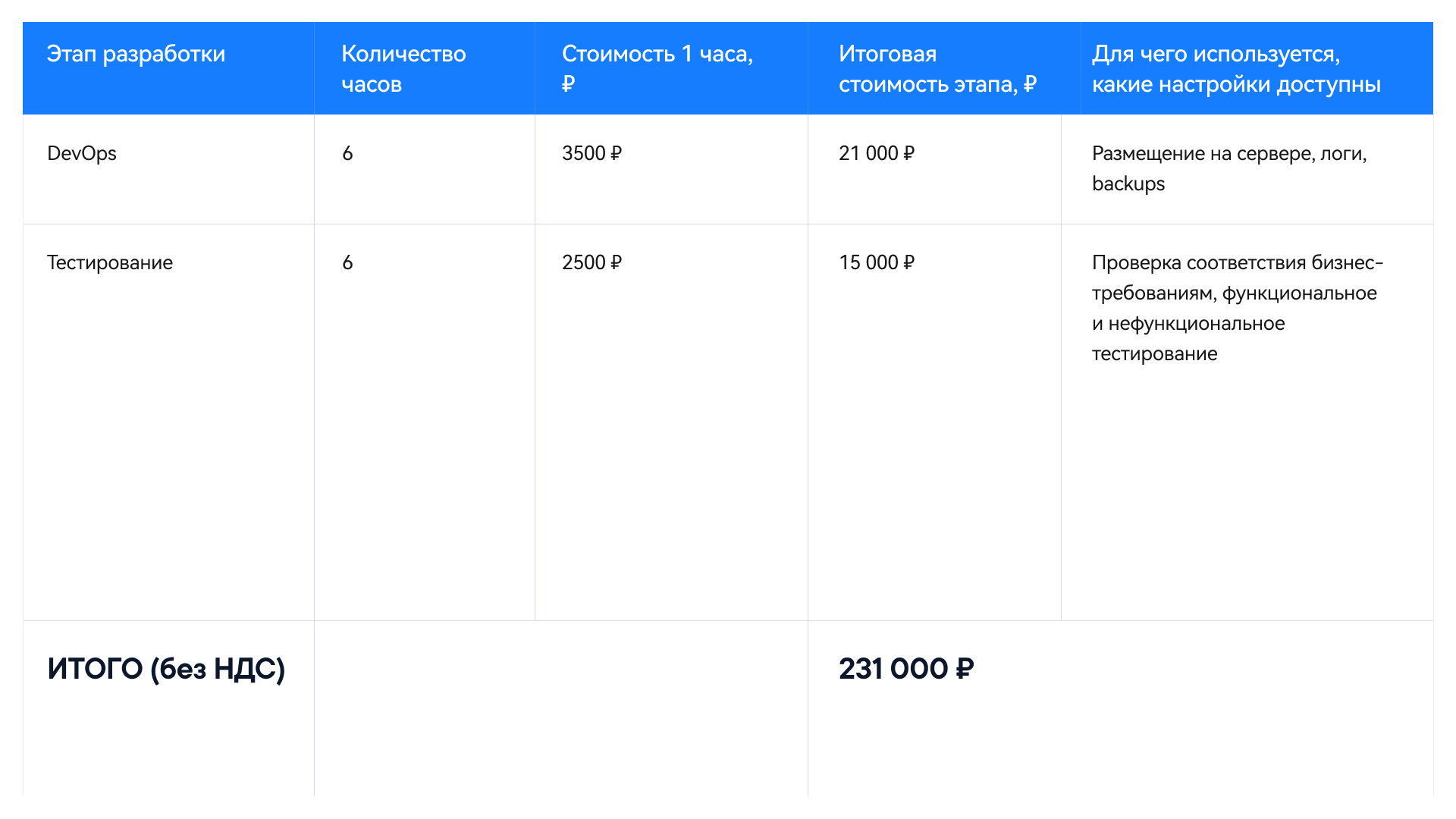
Task: Select the DevOps stage name cell
Action: coord(82,153)
